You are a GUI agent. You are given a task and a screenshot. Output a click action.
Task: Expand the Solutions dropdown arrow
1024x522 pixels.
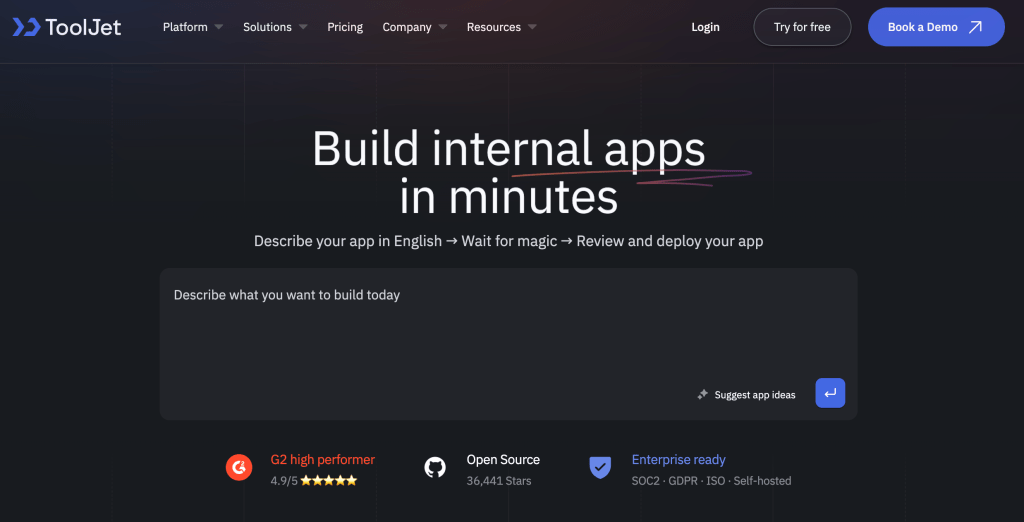302,27
